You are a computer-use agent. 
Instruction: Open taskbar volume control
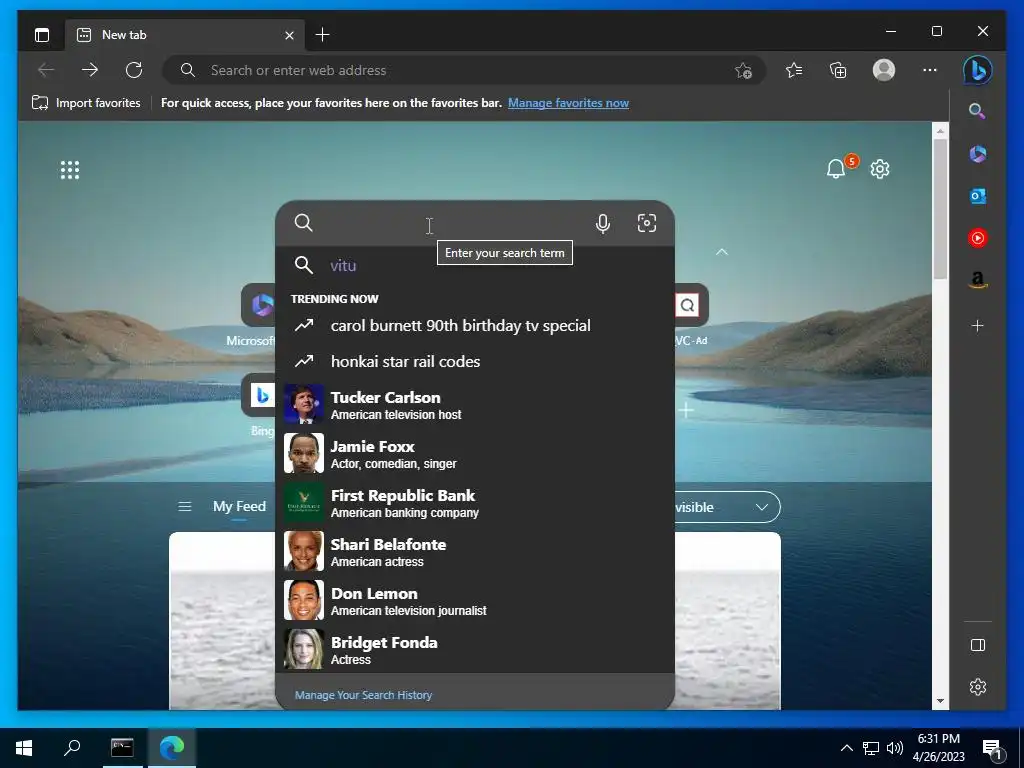pyautogui.click(x=895, y=748)
